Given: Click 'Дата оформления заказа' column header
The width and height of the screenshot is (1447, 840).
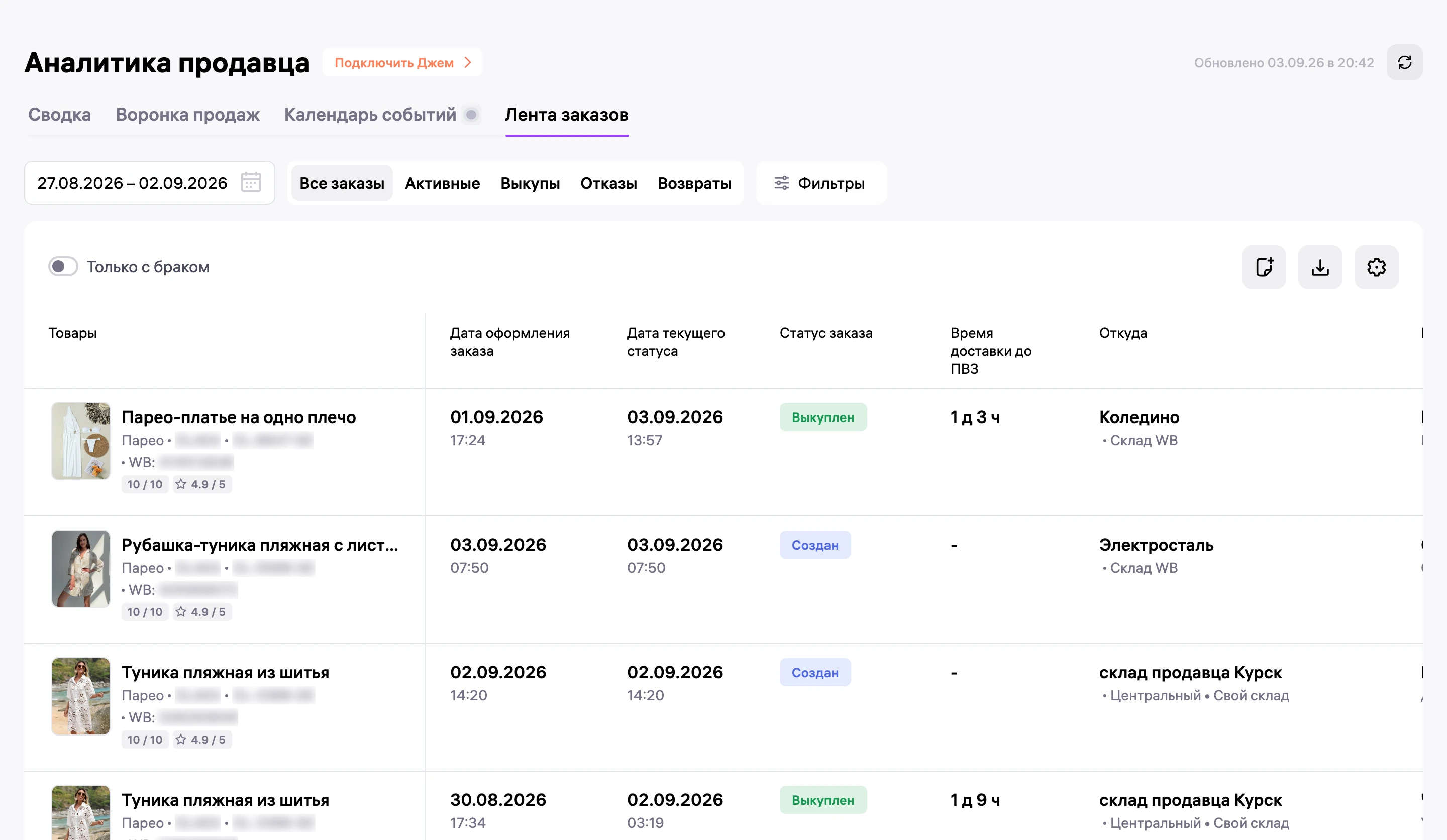Looking at the screenshot, I should (x=510, y=342).
